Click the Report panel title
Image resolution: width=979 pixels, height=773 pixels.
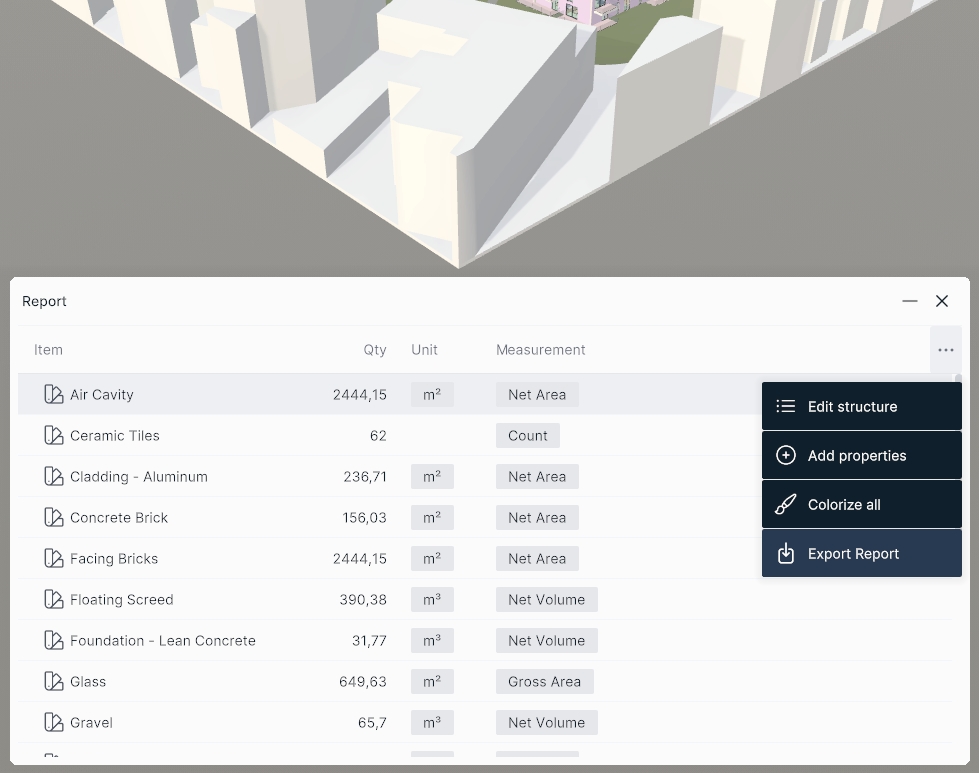(44, 301)
